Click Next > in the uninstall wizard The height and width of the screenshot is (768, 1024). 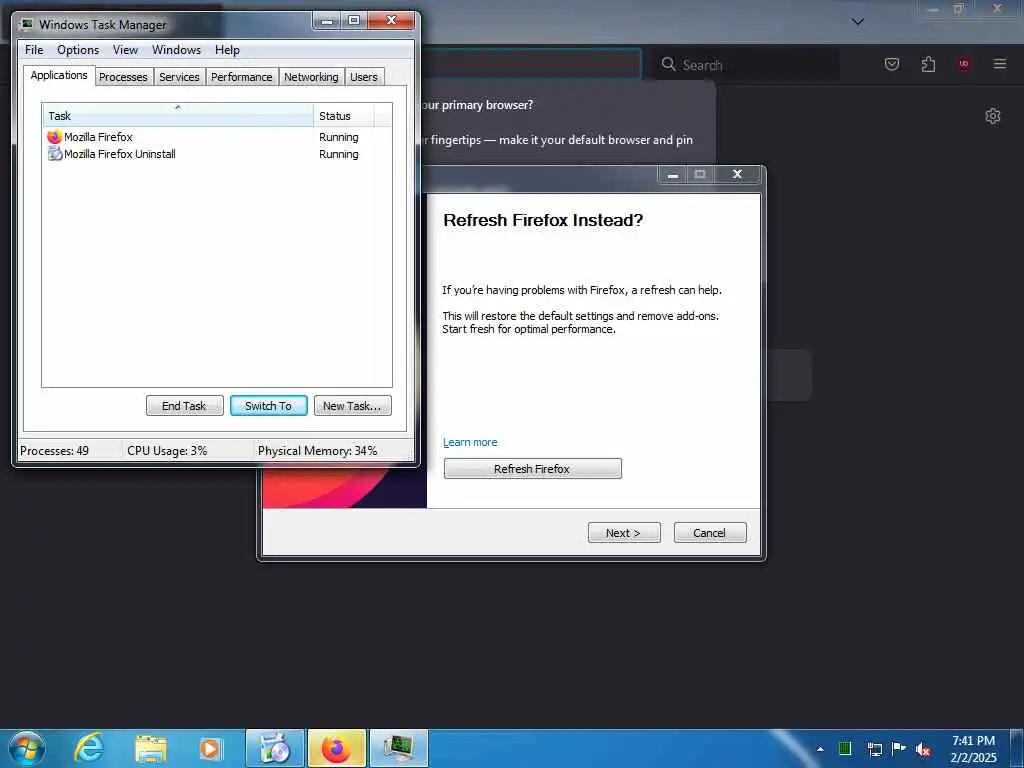point(624,532)
